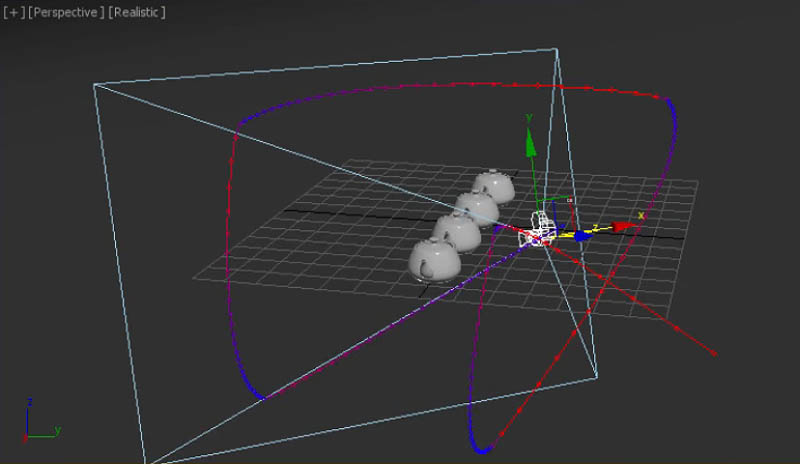This screenshot has height=464, width=800.
Task: Click the red X axis arrow of the gizmo
Action: pos(622,226)
